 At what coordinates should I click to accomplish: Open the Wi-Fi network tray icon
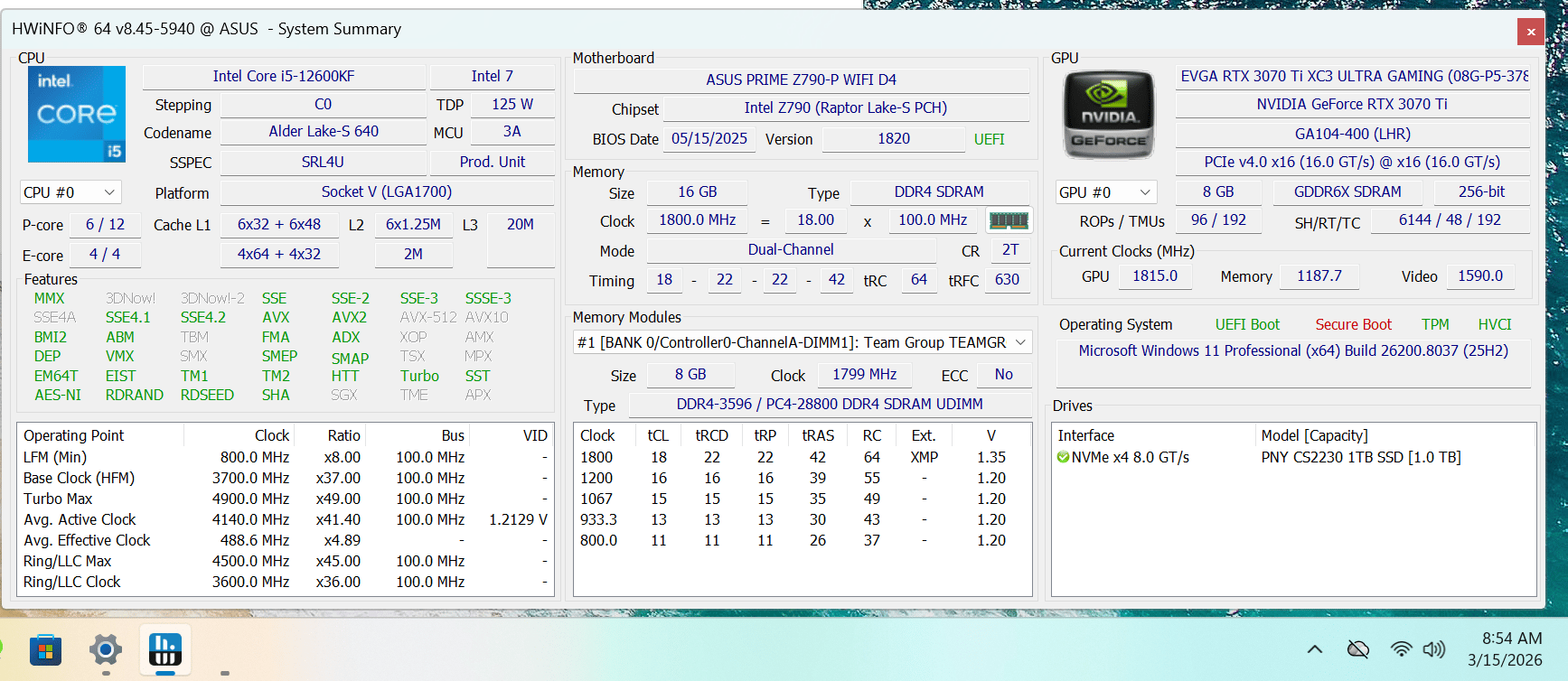pos(1402,649)
